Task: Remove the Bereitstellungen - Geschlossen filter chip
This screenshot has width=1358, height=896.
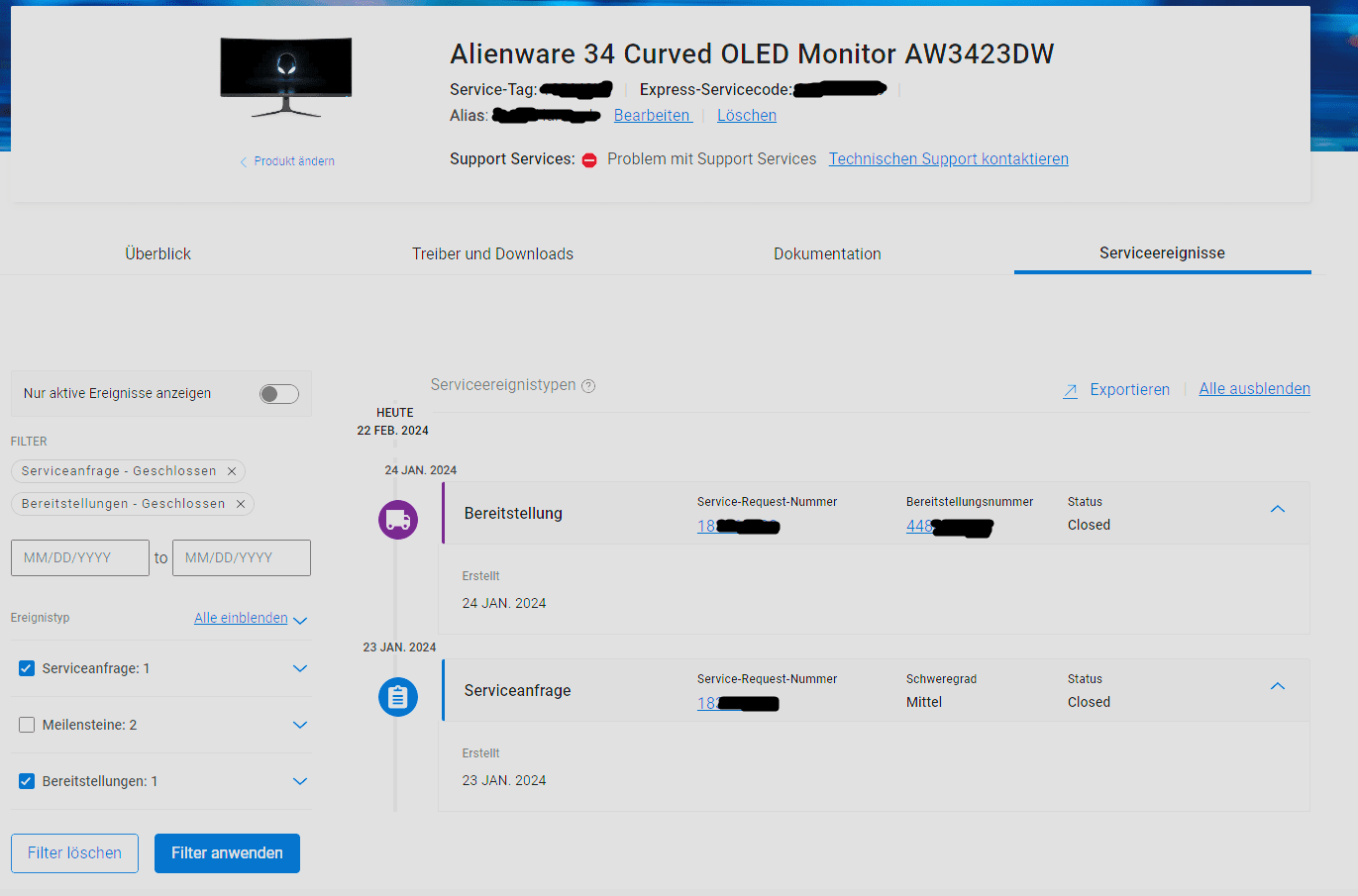Action: (240, 504)
